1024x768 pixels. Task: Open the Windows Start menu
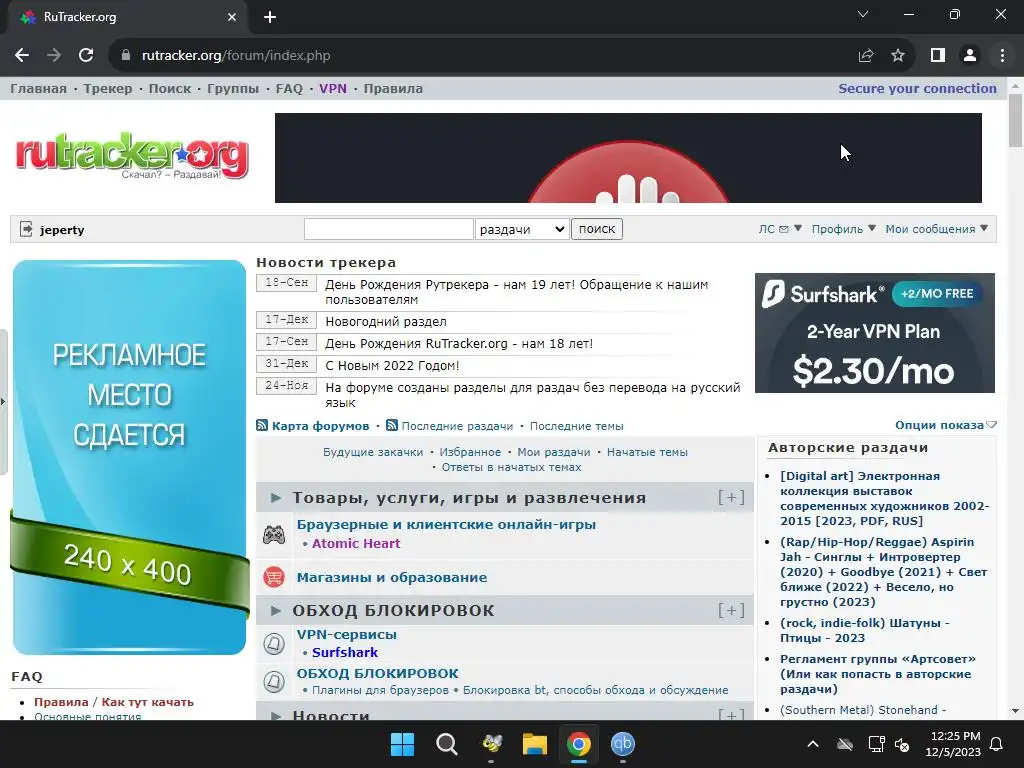[x=402, y=744]
